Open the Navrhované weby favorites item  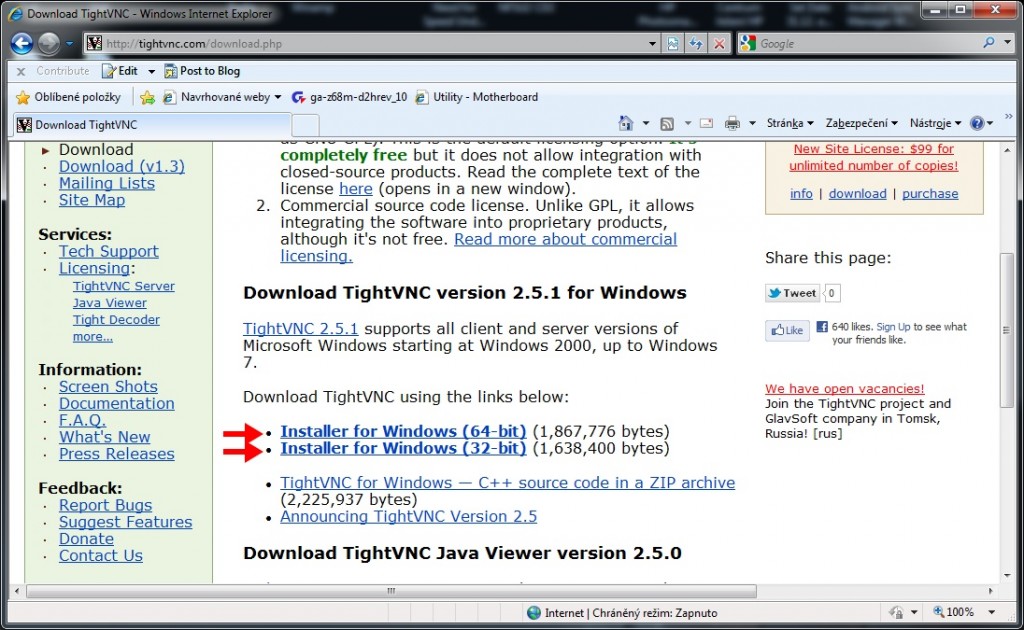[222, 97]
